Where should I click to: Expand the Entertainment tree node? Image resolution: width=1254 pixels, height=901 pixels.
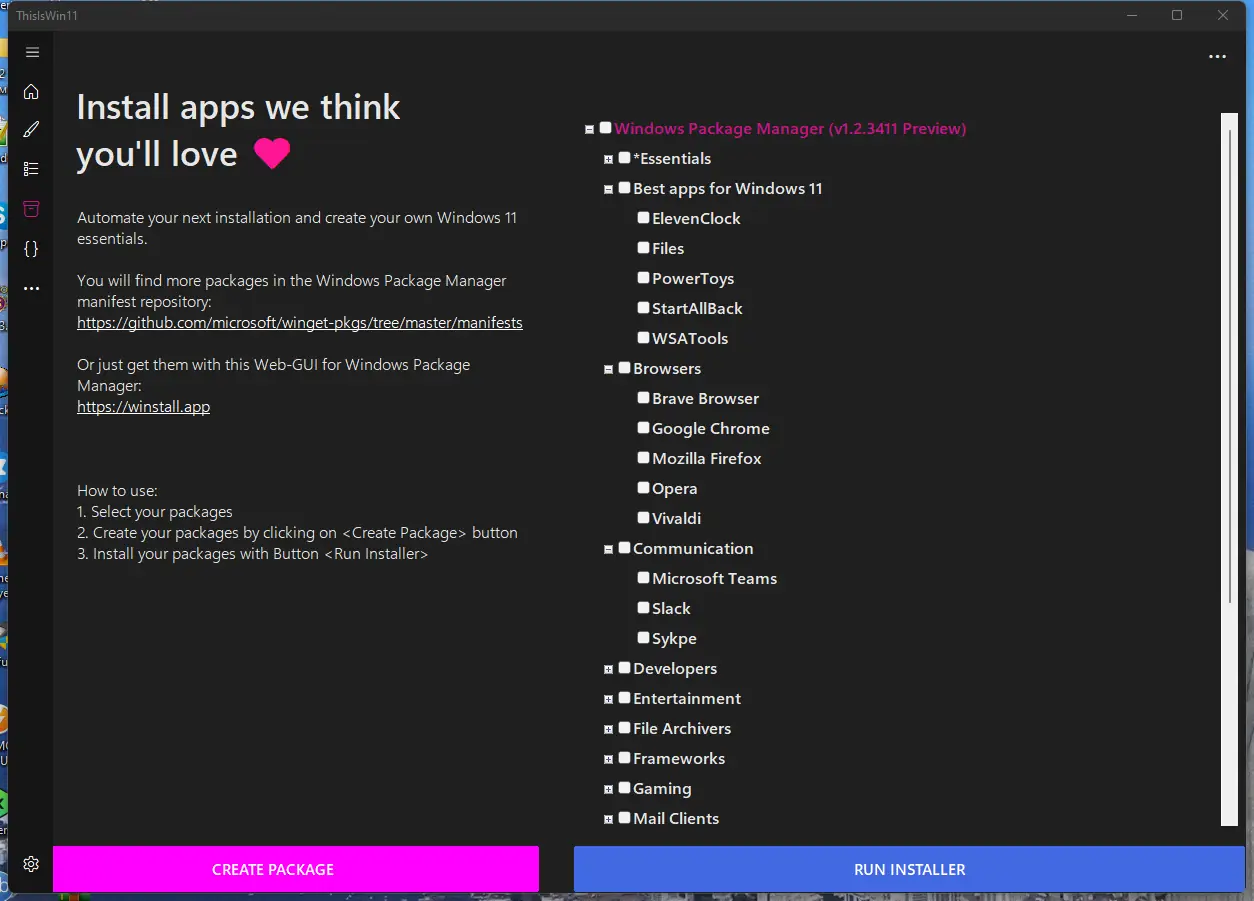pyautogui.click(x=608, y=699)
